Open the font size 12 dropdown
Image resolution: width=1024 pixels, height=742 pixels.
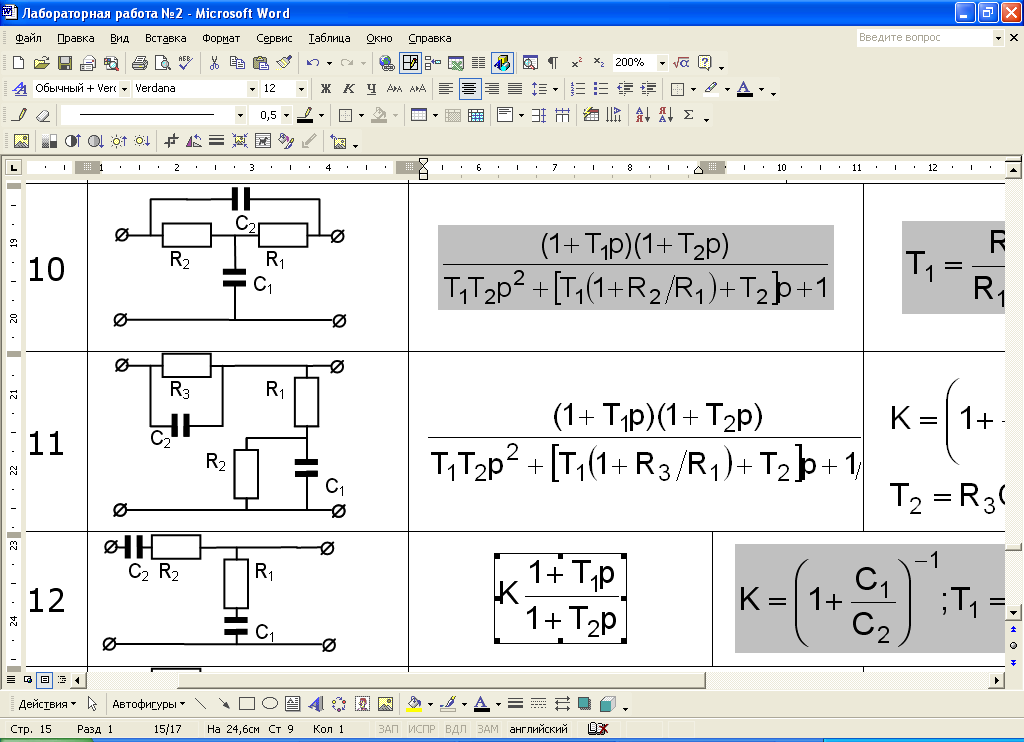(301, 89)
